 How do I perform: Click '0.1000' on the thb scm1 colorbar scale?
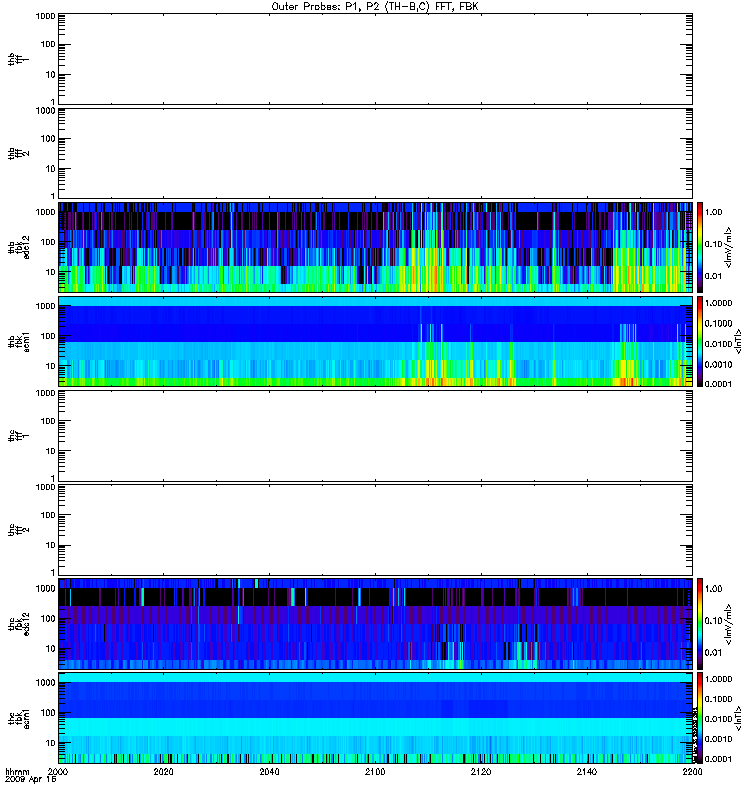point(718,323)
